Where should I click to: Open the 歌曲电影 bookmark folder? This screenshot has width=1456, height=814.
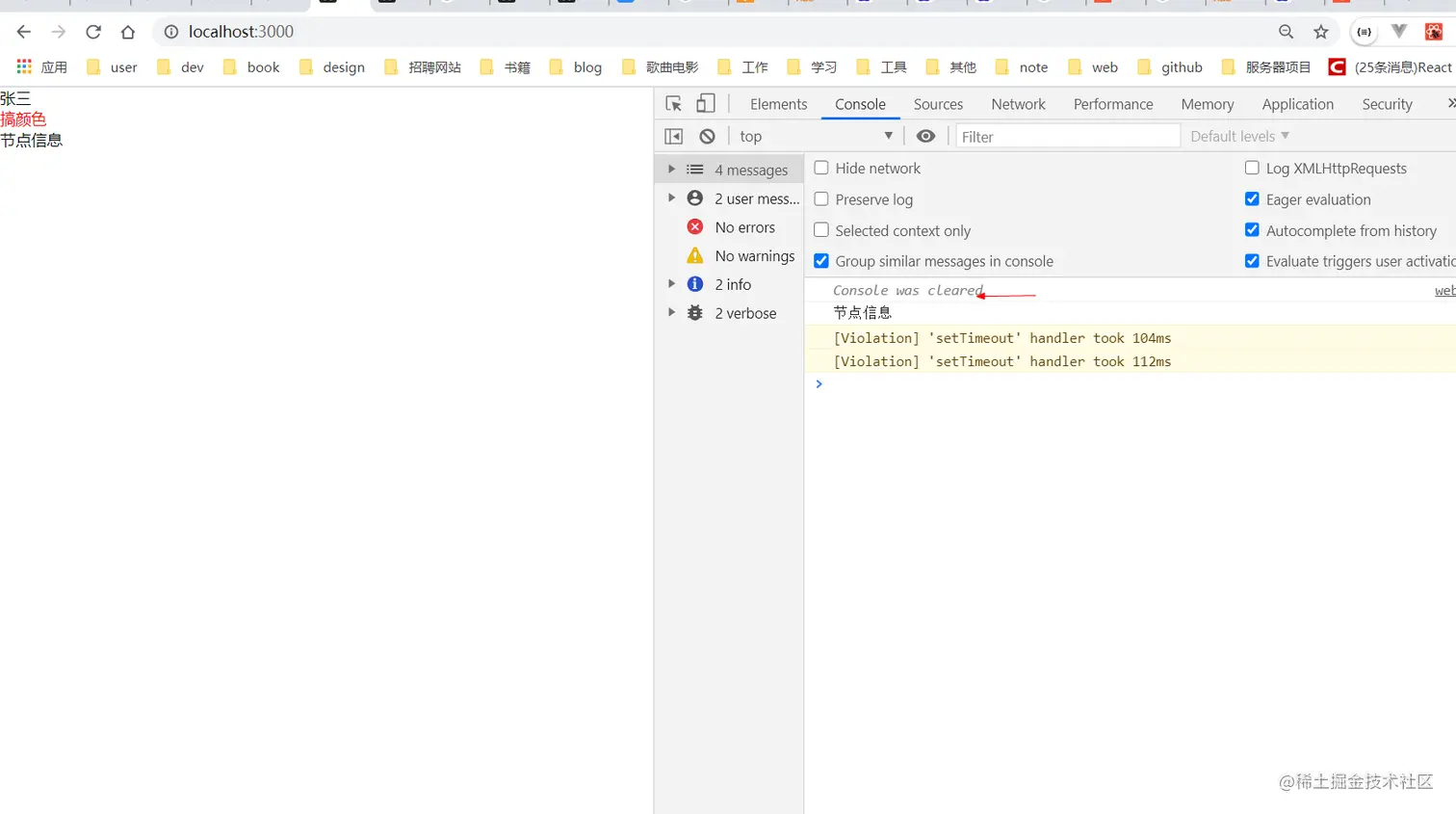point(661,67)
